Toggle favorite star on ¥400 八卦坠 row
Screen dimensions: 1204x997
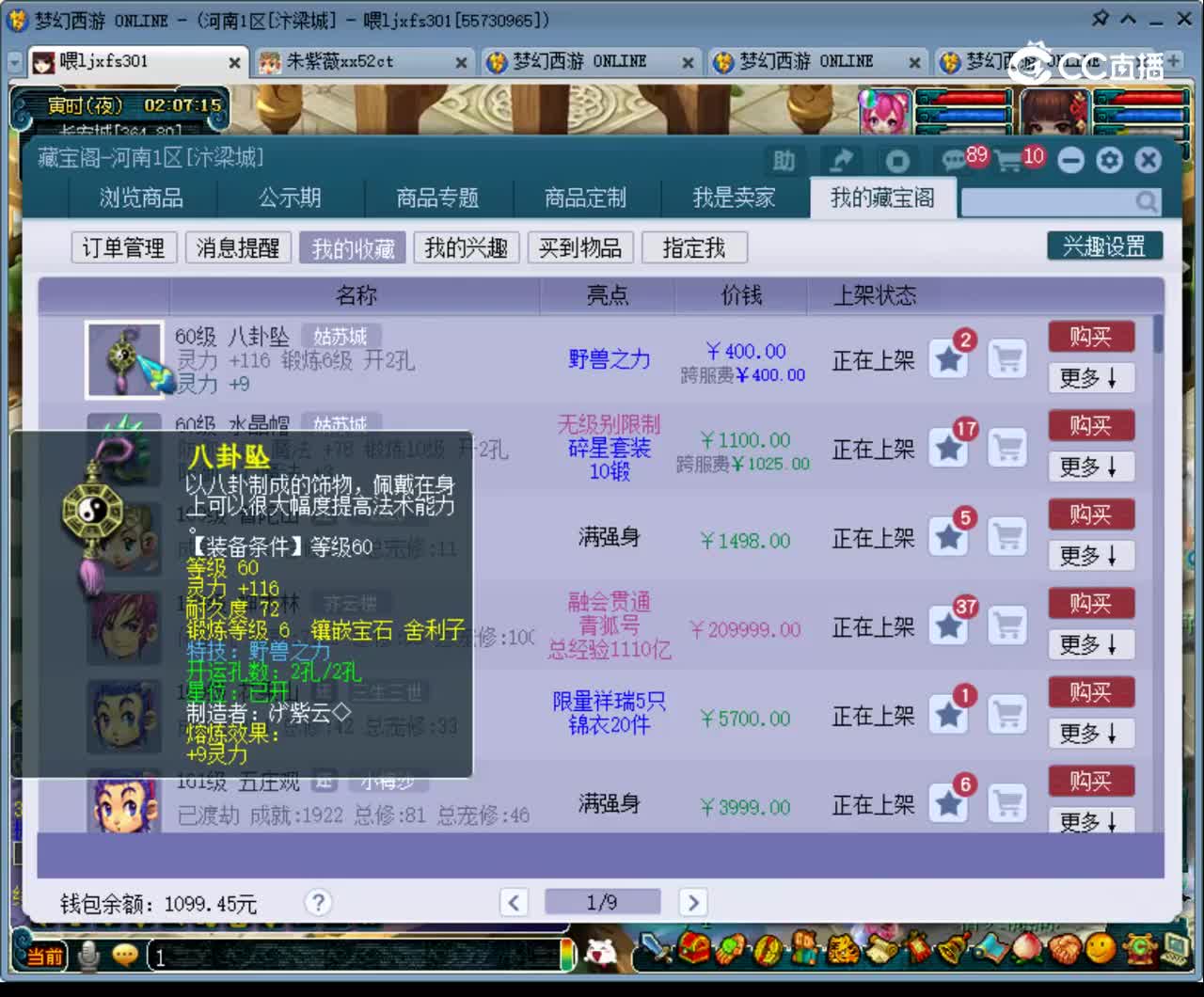click(x=949, y=359)
